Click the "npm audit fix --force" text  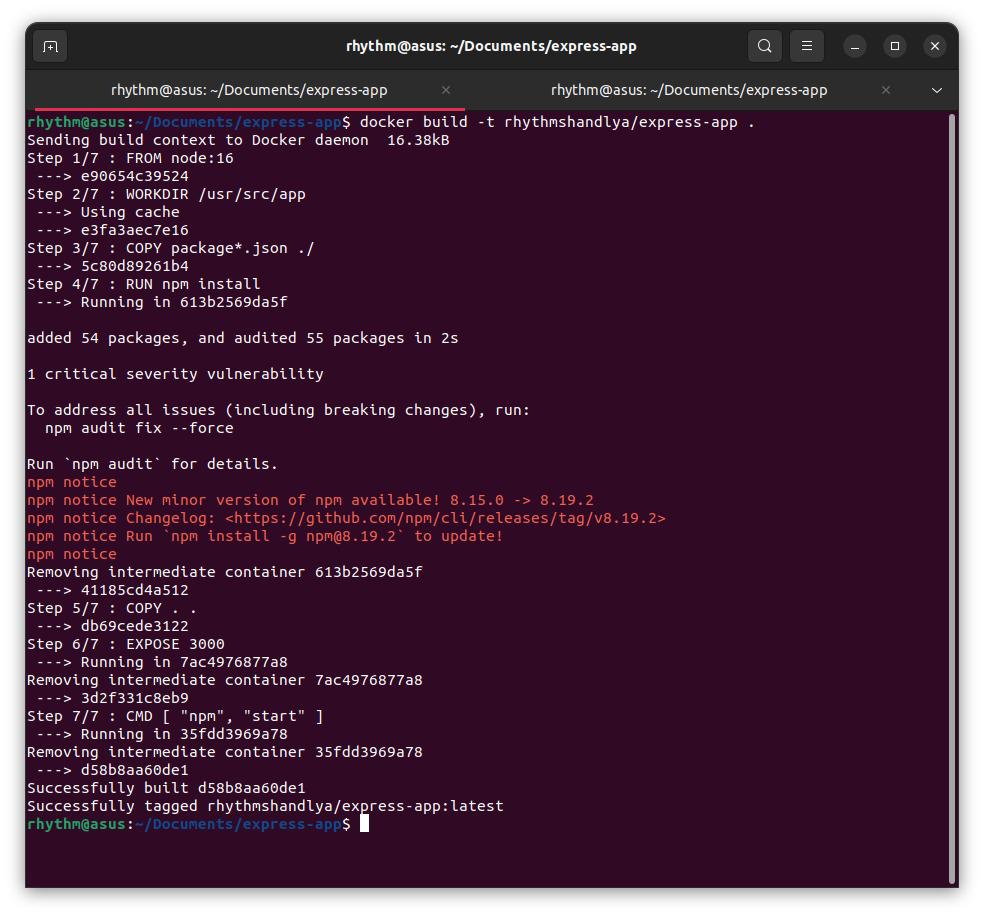pyautogui.click(x=139, y=428)
